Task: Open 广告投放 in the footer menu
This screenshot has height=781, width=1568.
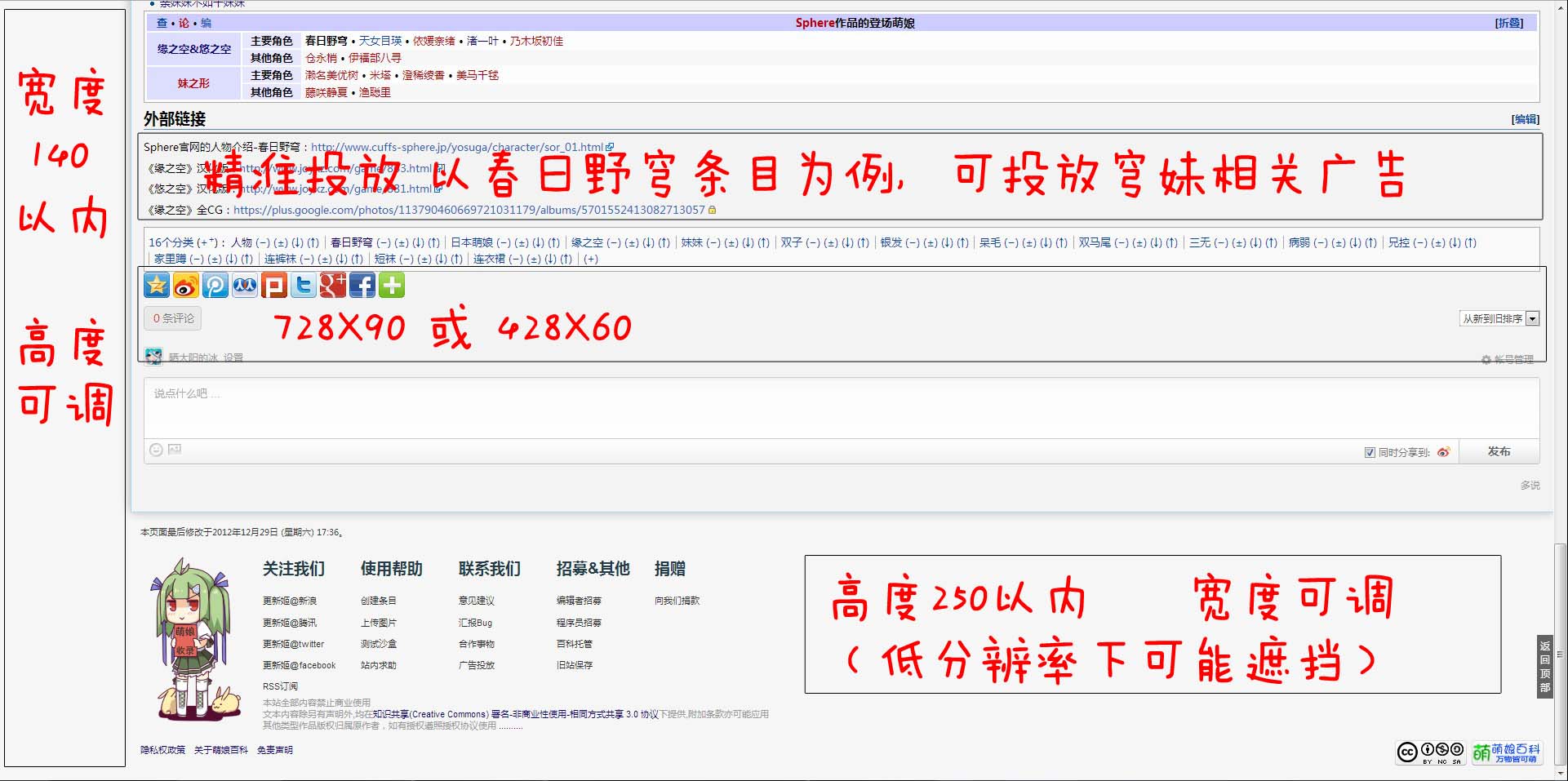Action: (477, 665)
